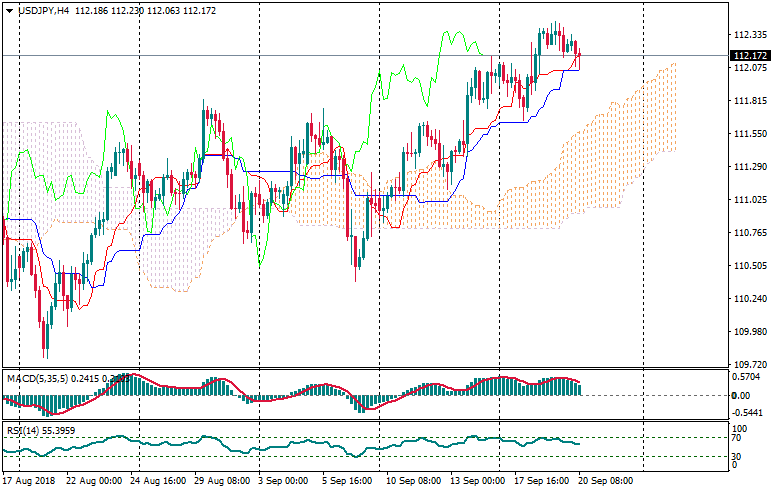Click the RSI scale level 30
This screenshot has width=771, height=492.
pos(736,456)
